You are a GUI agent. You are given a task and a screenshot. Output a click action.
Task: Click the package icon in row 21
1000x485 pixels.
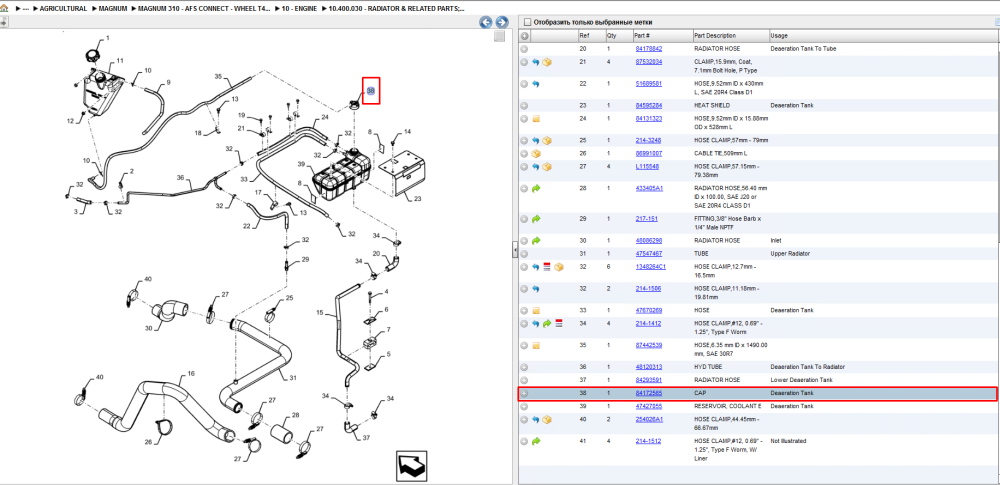(x=547, y=63)
